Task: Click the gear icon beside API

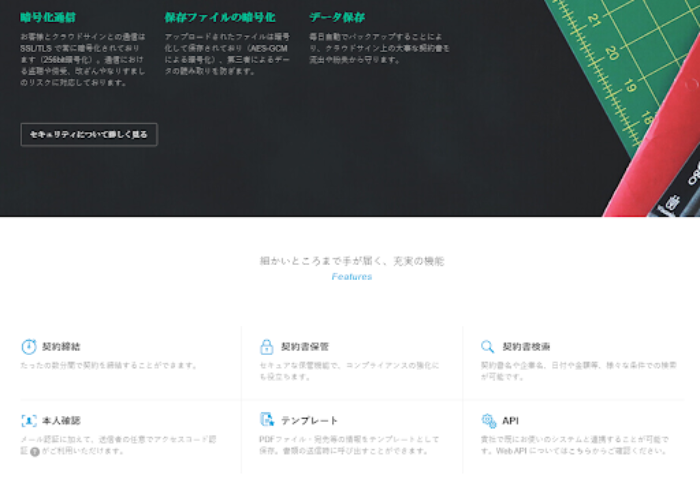Action: 488,421
